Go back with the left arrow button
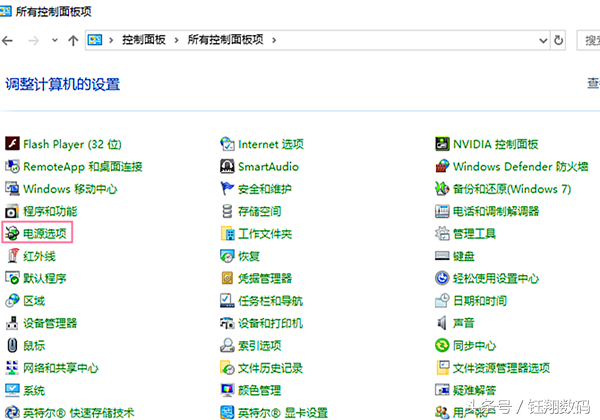Viewport: 600px width, 420px height. (x=7, y=40)
